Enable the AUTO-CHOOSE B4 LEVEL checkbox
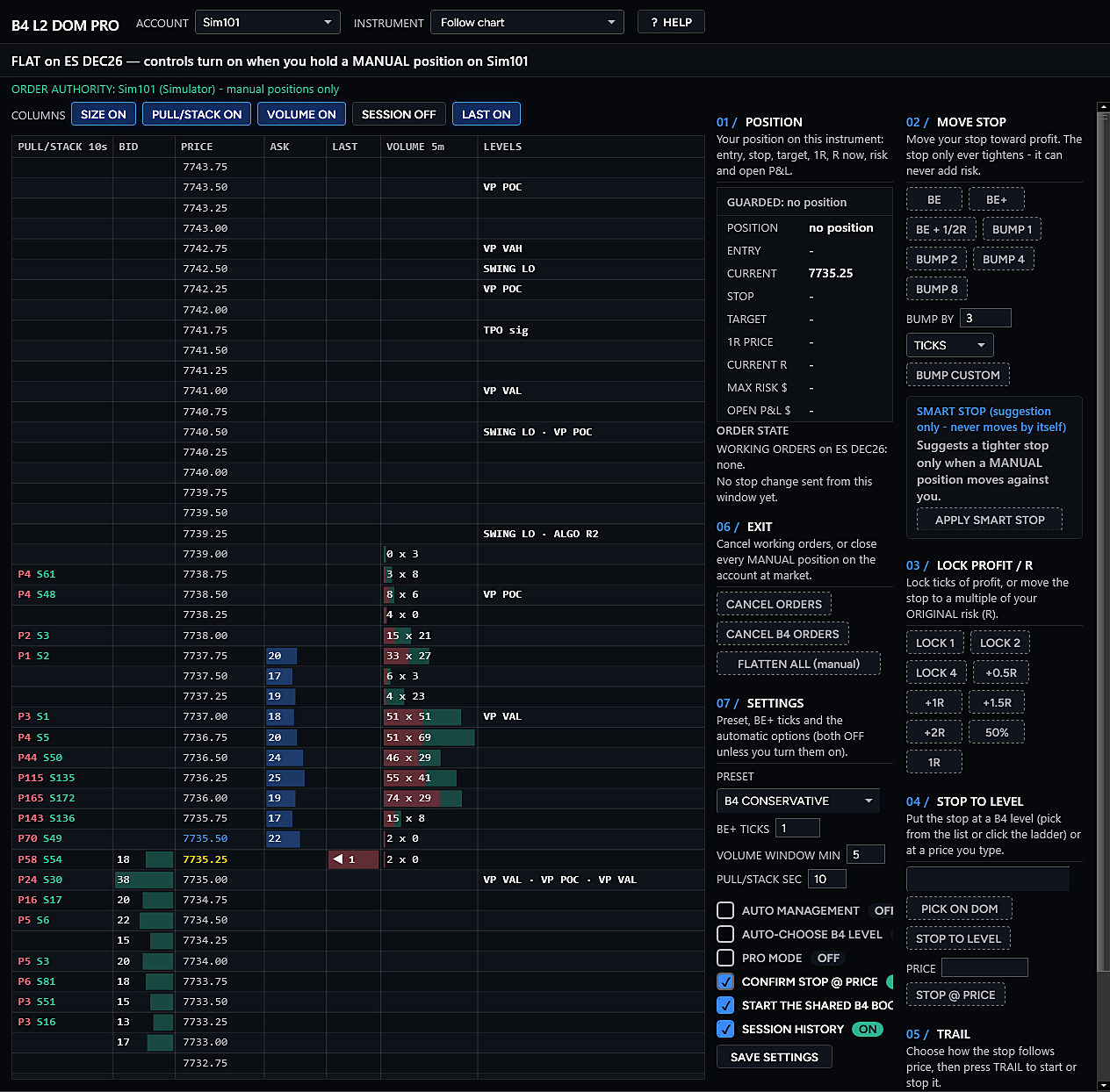This screenshot has width=1110, height=1092. point(725,934)
